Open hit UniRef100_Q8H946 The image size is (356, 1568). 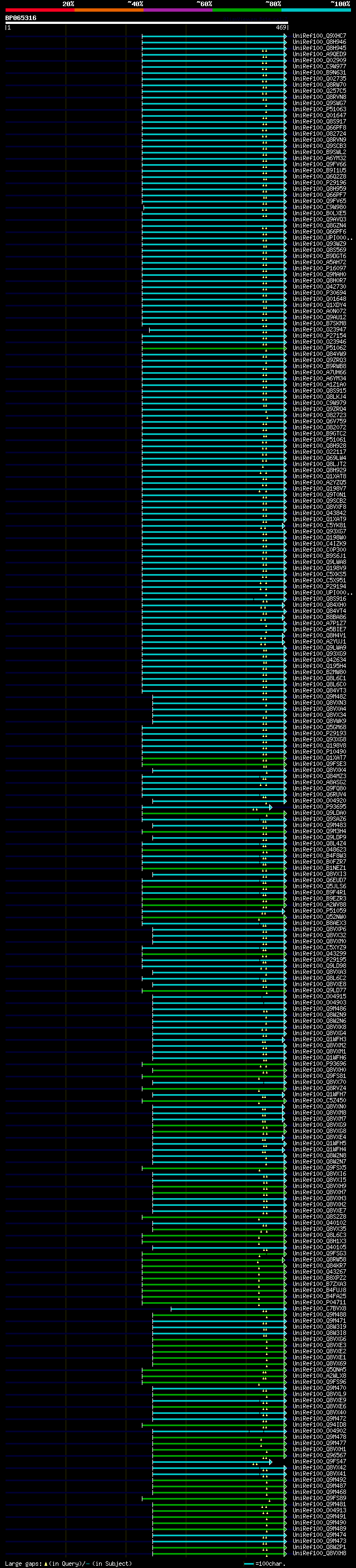[x=319, y=42]
